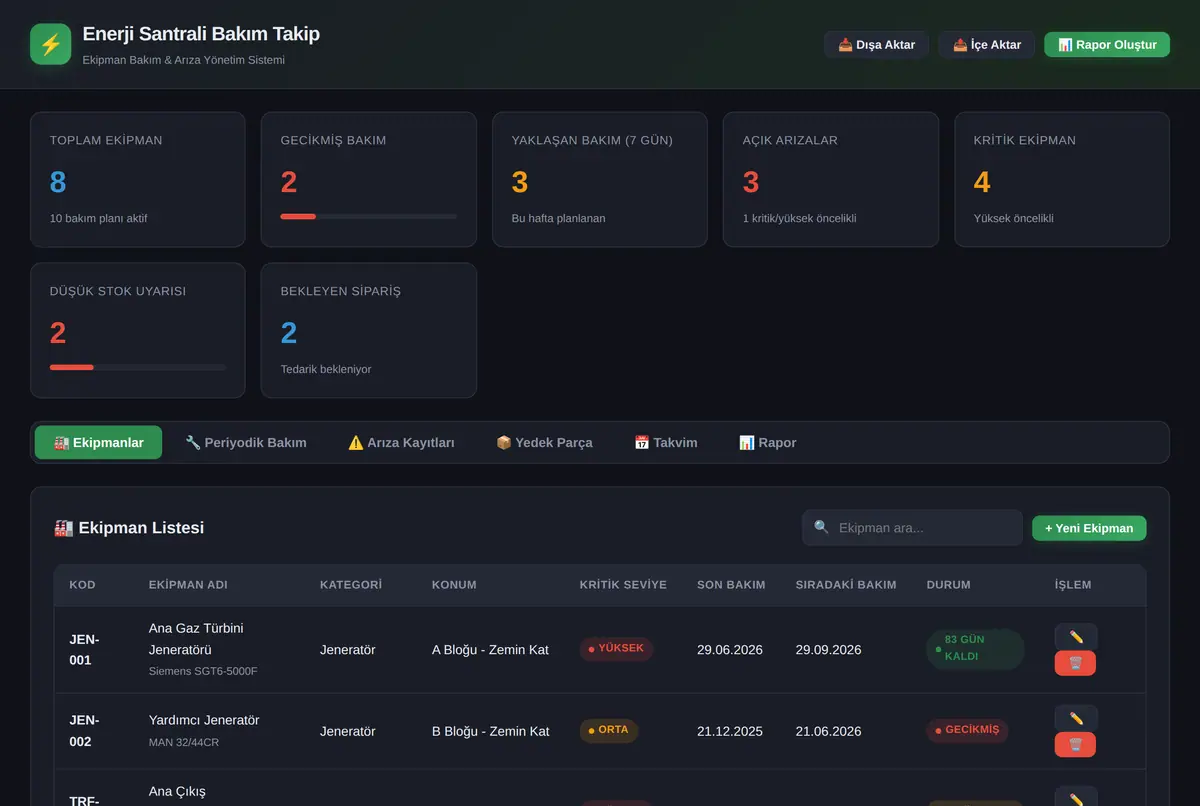Click the Ana Gaz Türbini Jeneratörü name
This screenshot has height=806, width=1200.
coord(196,638)
